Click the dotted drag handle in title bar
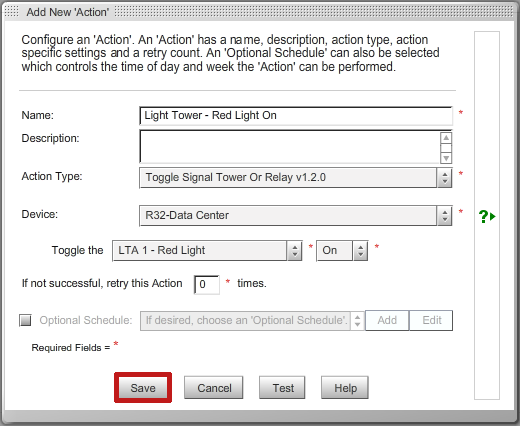The image size is (520, 426). [x=12, y=12]
